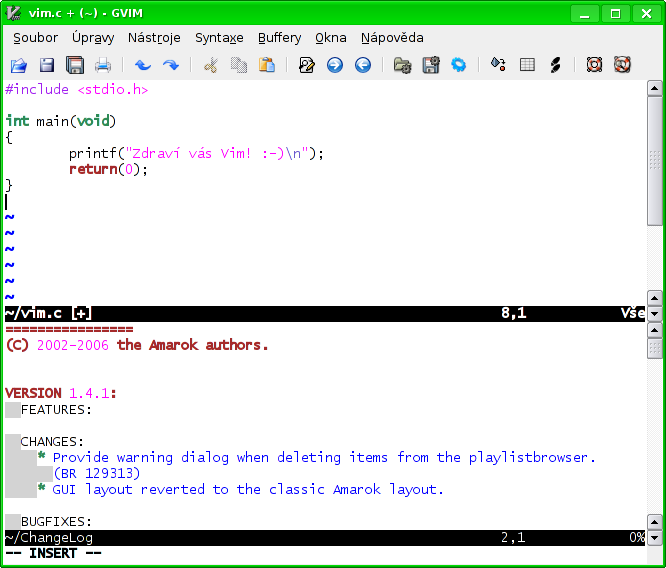Copy the selection with the copy icon
Image resolution: width=666 pixels, height=568 pixels.
pyautogui.click(x=239, y=65)
